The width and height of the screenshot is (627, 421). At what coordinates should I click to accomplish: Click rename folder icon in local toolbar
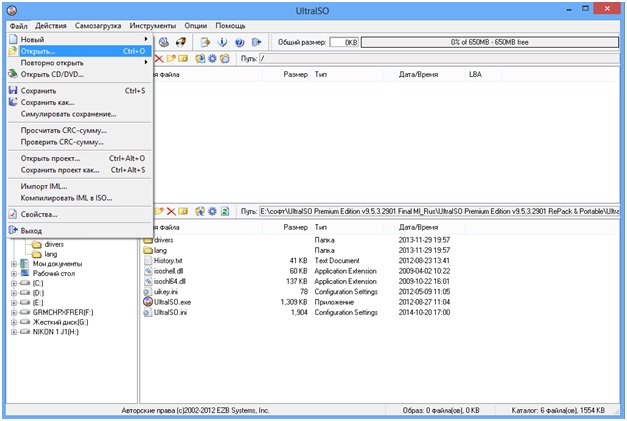[x=183, y=211]
